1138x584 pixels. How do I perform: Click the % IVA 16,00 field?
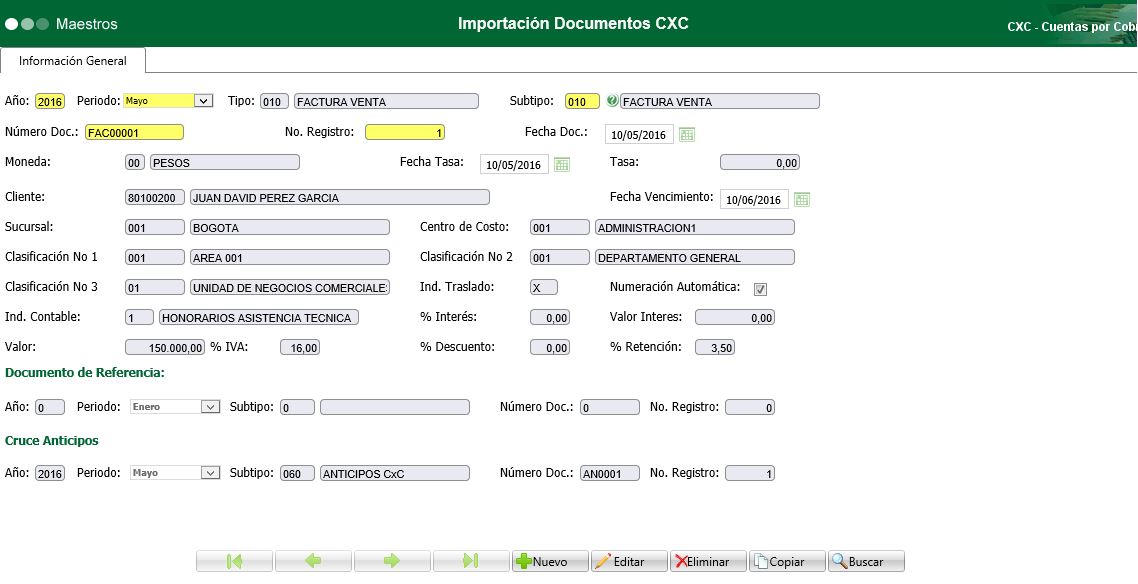click(300, 347)
